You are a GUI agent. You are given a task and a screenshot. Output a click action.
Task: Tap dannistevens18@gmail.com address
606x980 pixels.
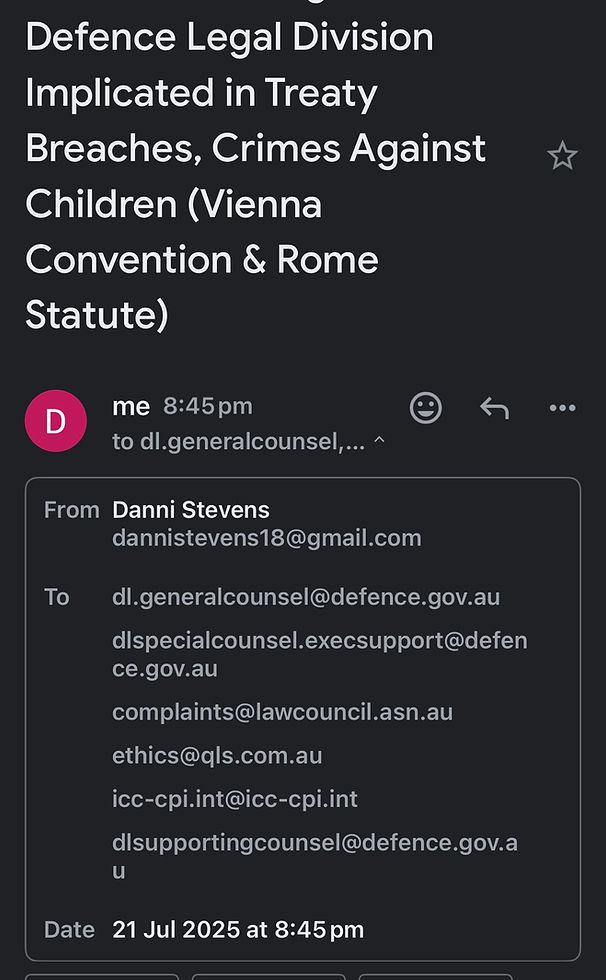coord(267,538)
